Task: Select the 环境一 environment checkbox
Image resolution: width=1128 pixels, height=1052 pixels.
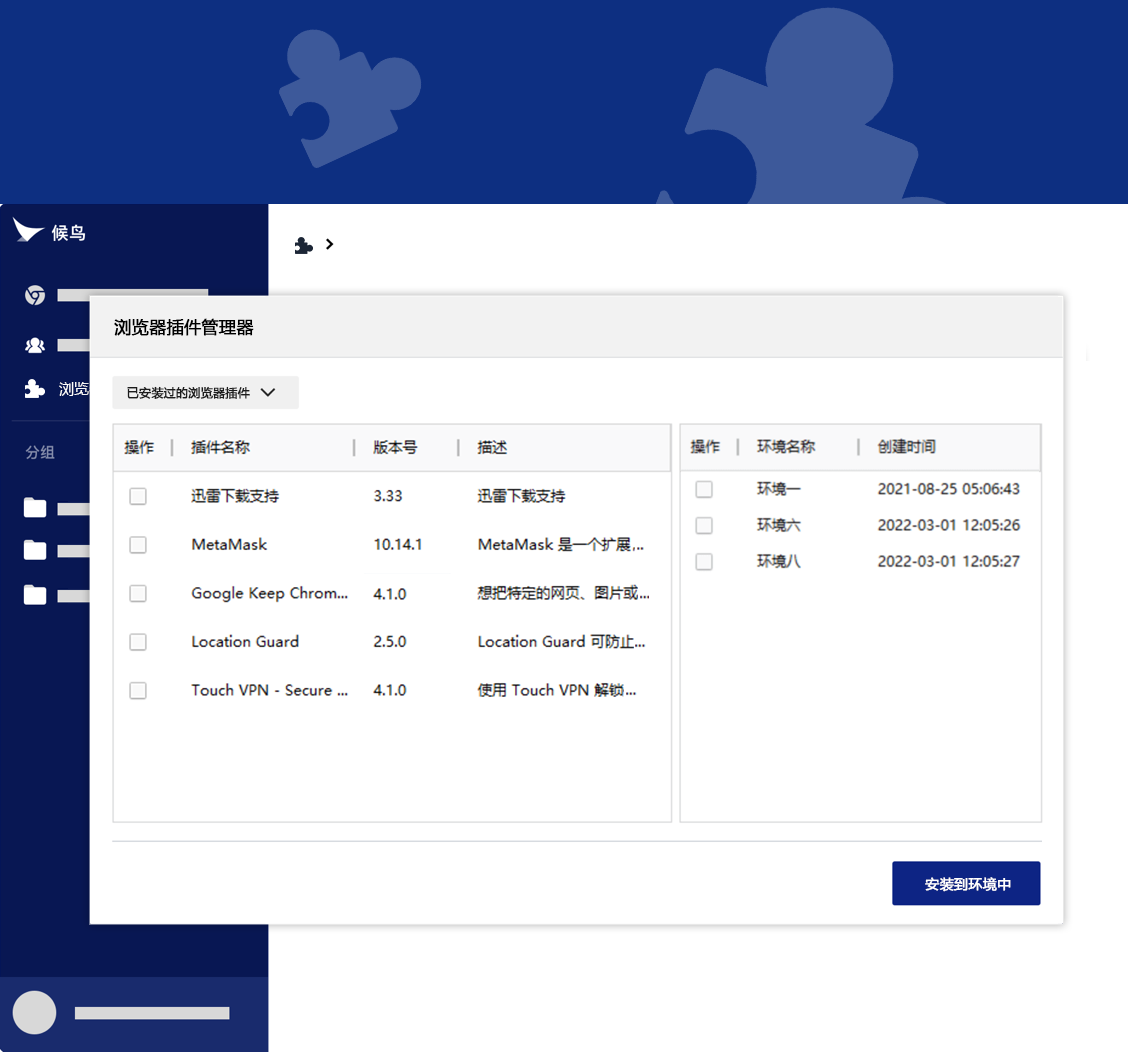Action: coord(704,489)
